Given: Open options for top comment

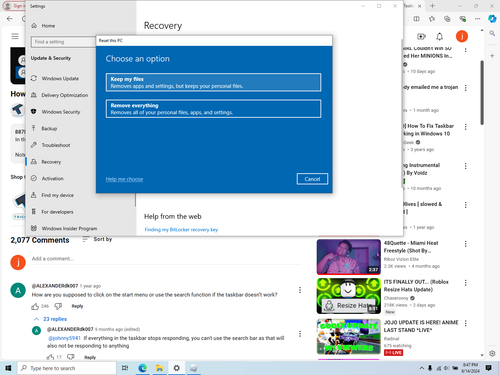Looking at the screenshot, I should pos(300,290).
